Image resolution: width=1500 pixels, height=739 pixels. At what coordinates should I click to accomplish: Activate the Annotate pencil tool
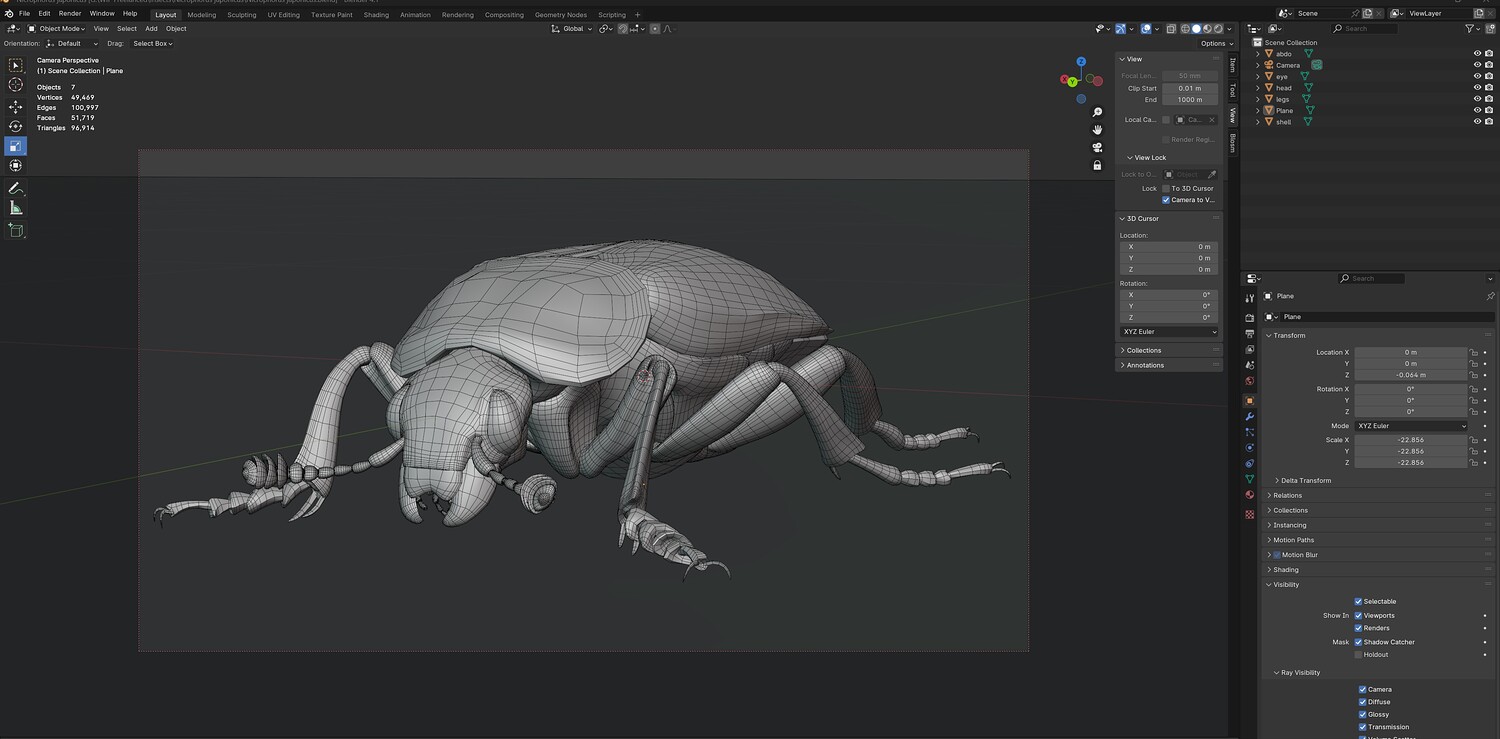tap(16, 188)
